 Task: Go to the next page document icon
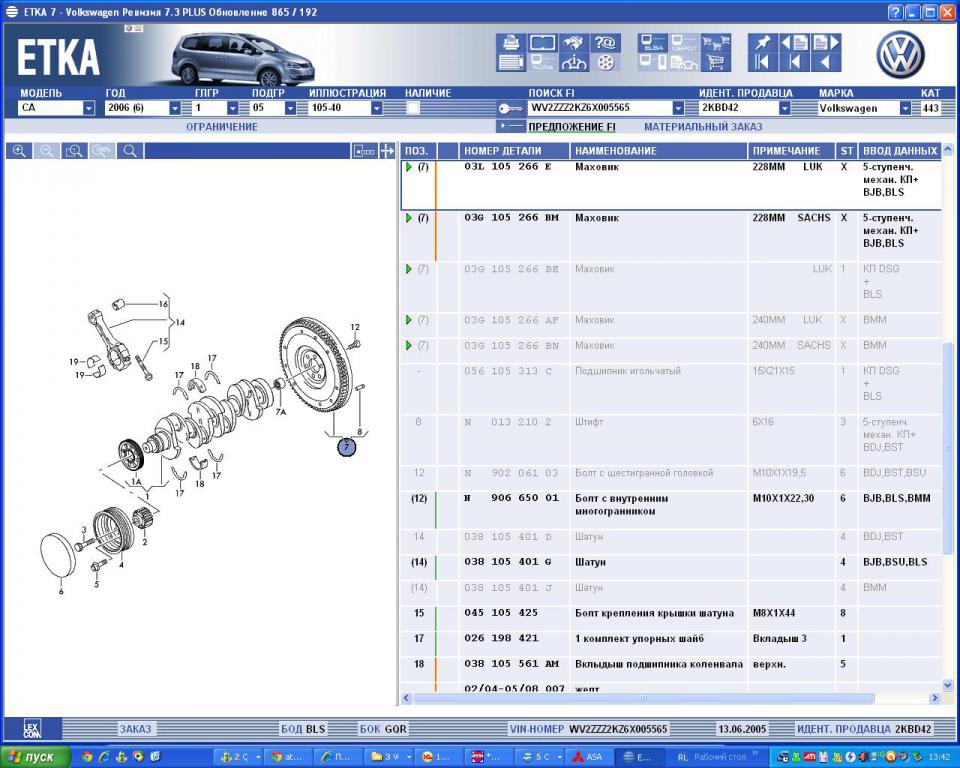coord(825,42)
